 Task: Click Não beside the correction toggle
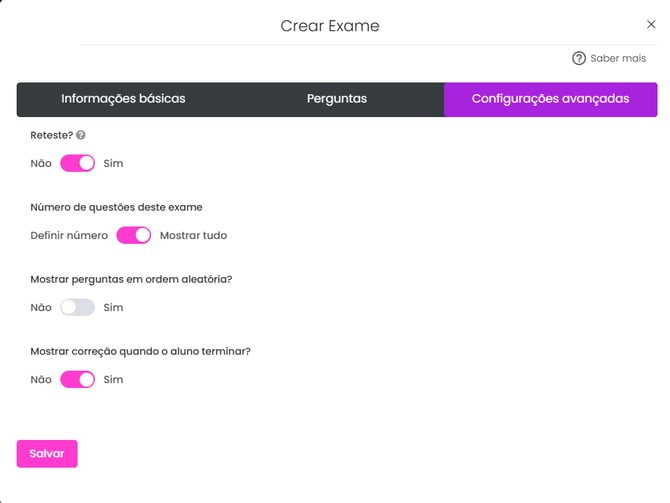pyautogui.click(x=41, y=379)
